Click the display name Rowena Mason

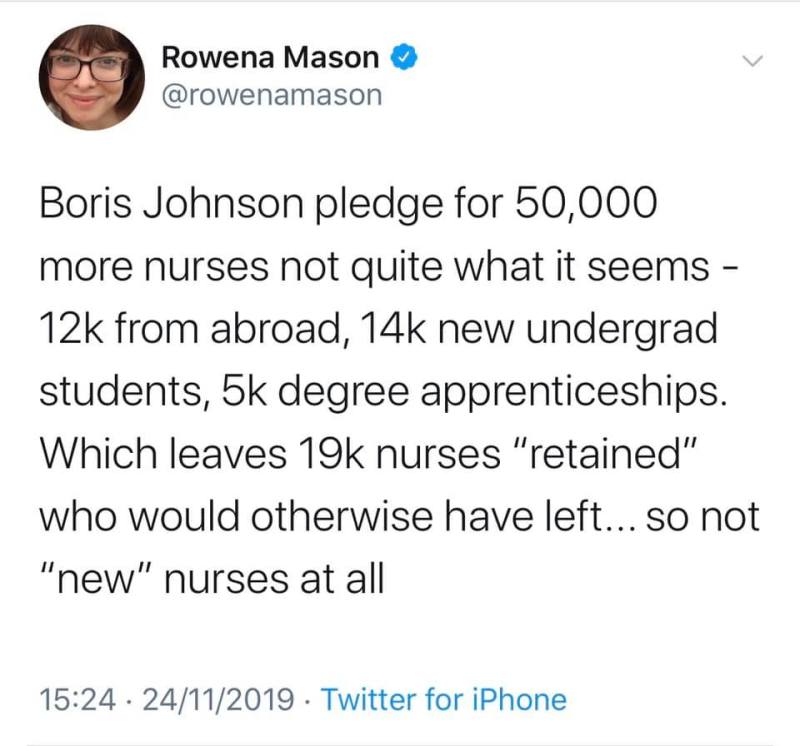pos(271,59)
